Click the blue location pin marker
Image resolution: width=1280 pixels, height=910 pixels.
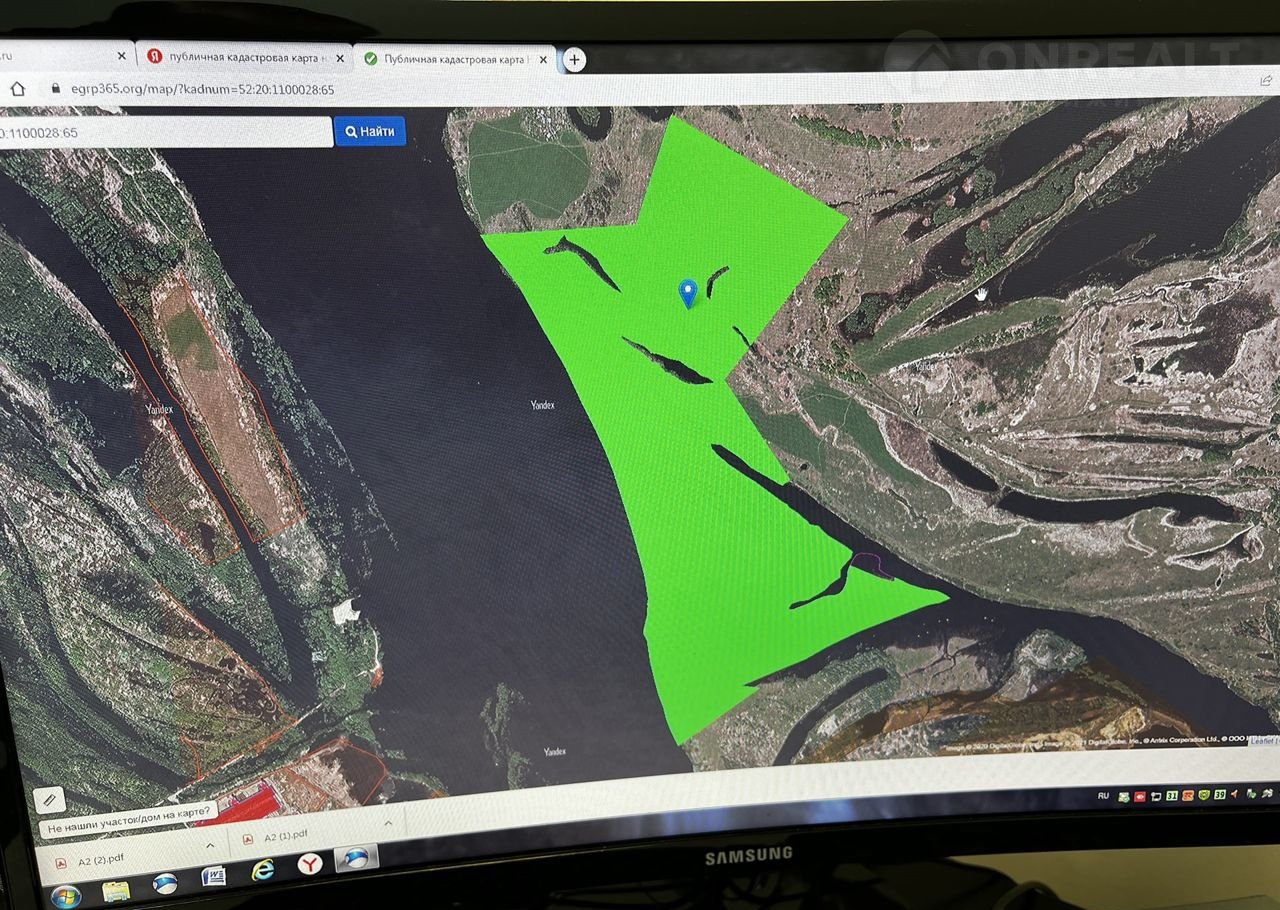(687, 293)
